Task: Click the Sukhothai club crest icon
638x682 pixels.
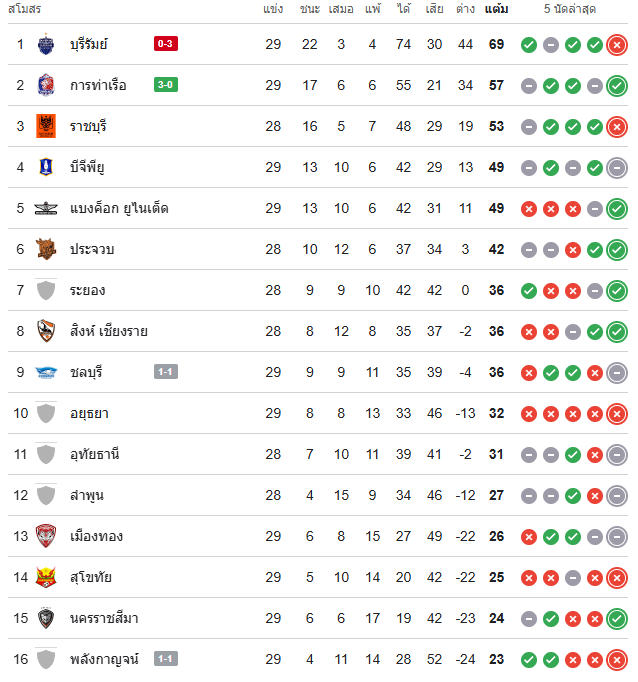Action: 46,577
